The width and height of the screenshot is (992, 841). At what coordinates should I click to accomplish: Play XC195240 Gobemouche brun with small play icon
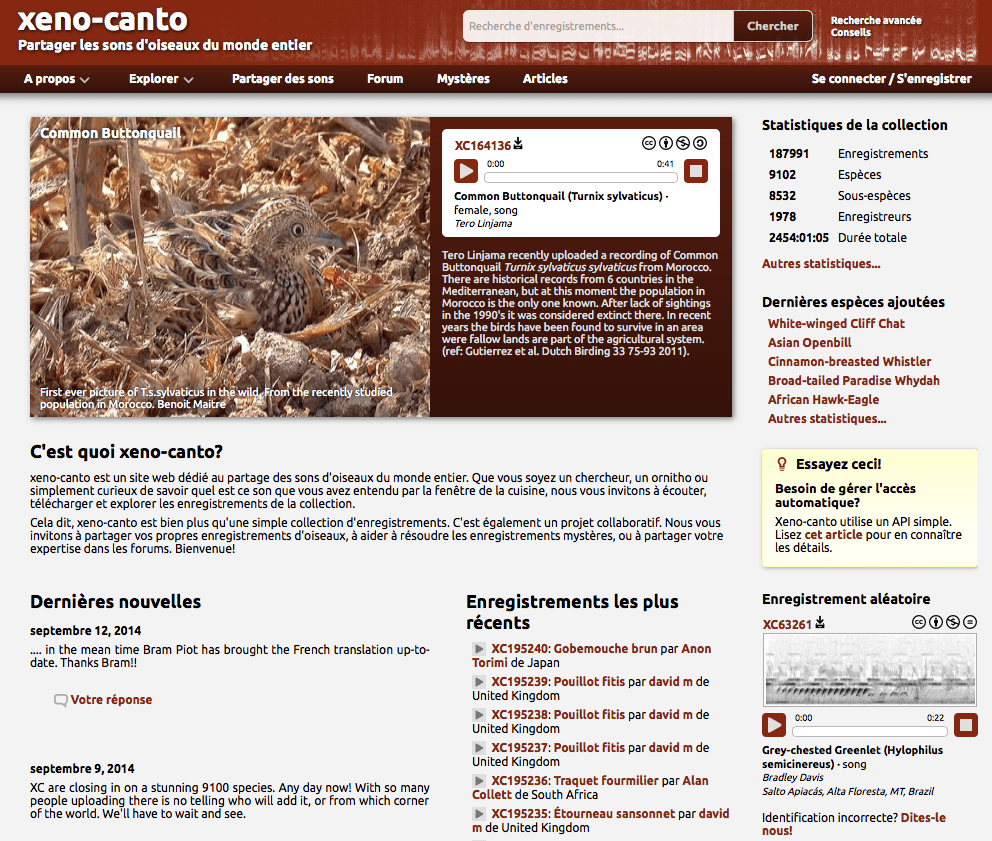[479, 649]
